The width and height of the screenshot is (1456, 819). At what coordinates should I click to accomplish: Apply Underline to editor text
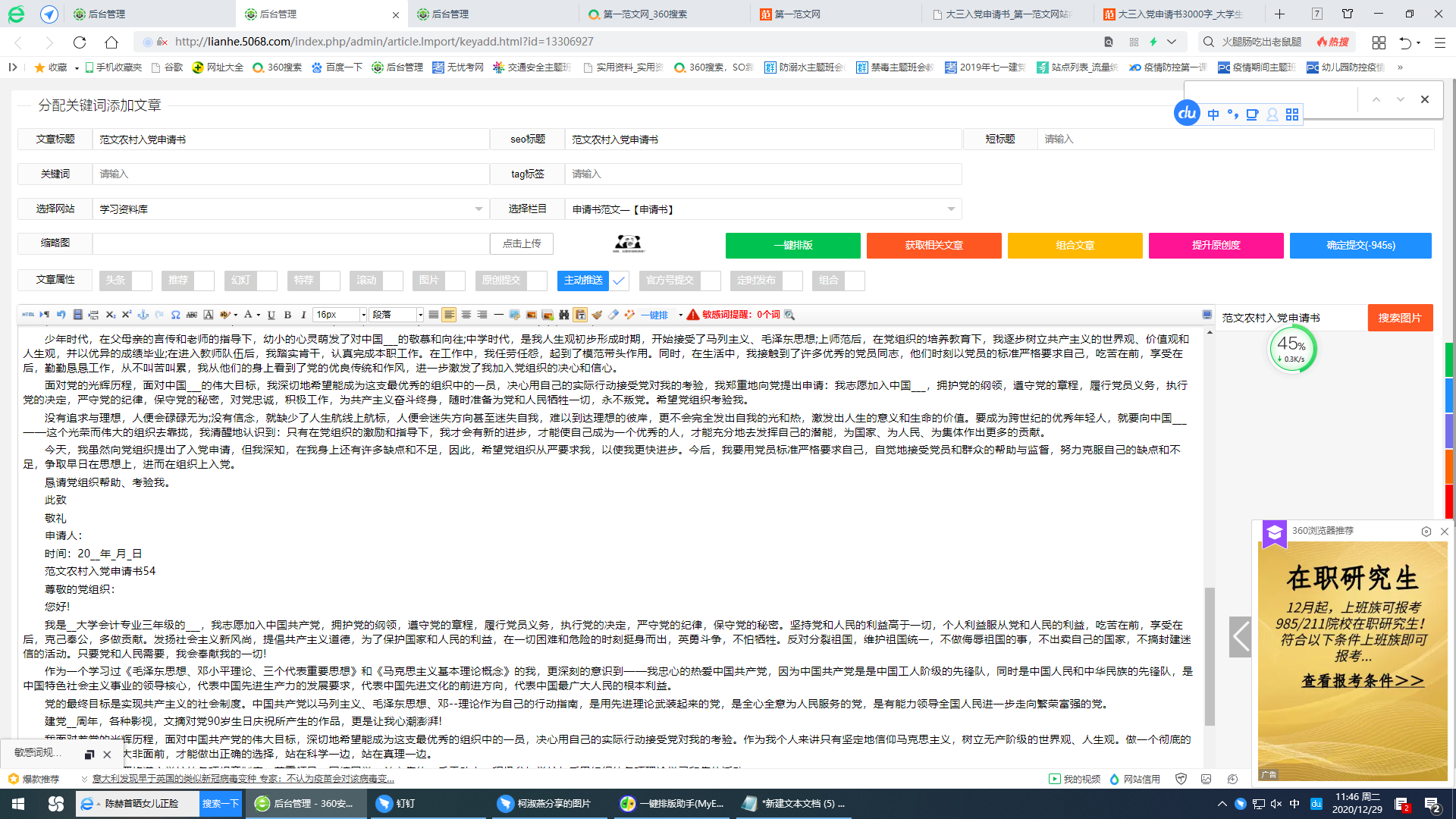271,314
